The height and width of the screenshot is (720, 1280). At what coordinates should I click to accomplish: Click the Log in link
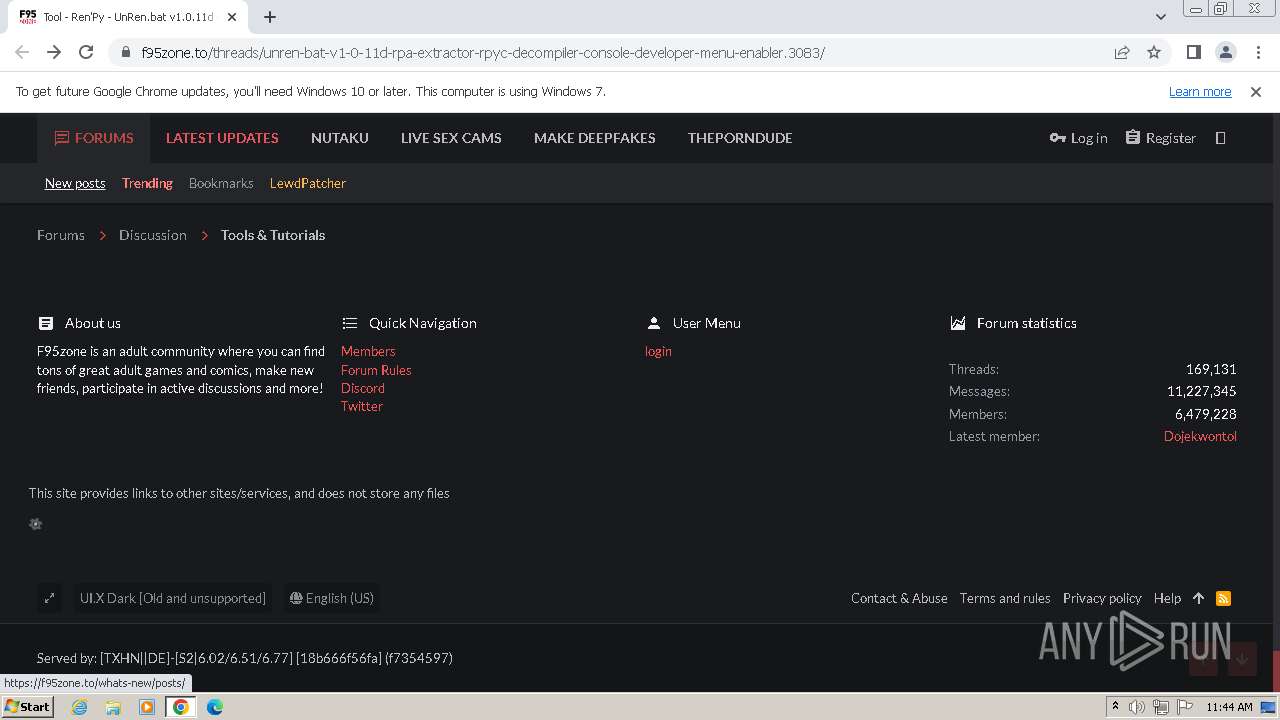[1078, 138]
